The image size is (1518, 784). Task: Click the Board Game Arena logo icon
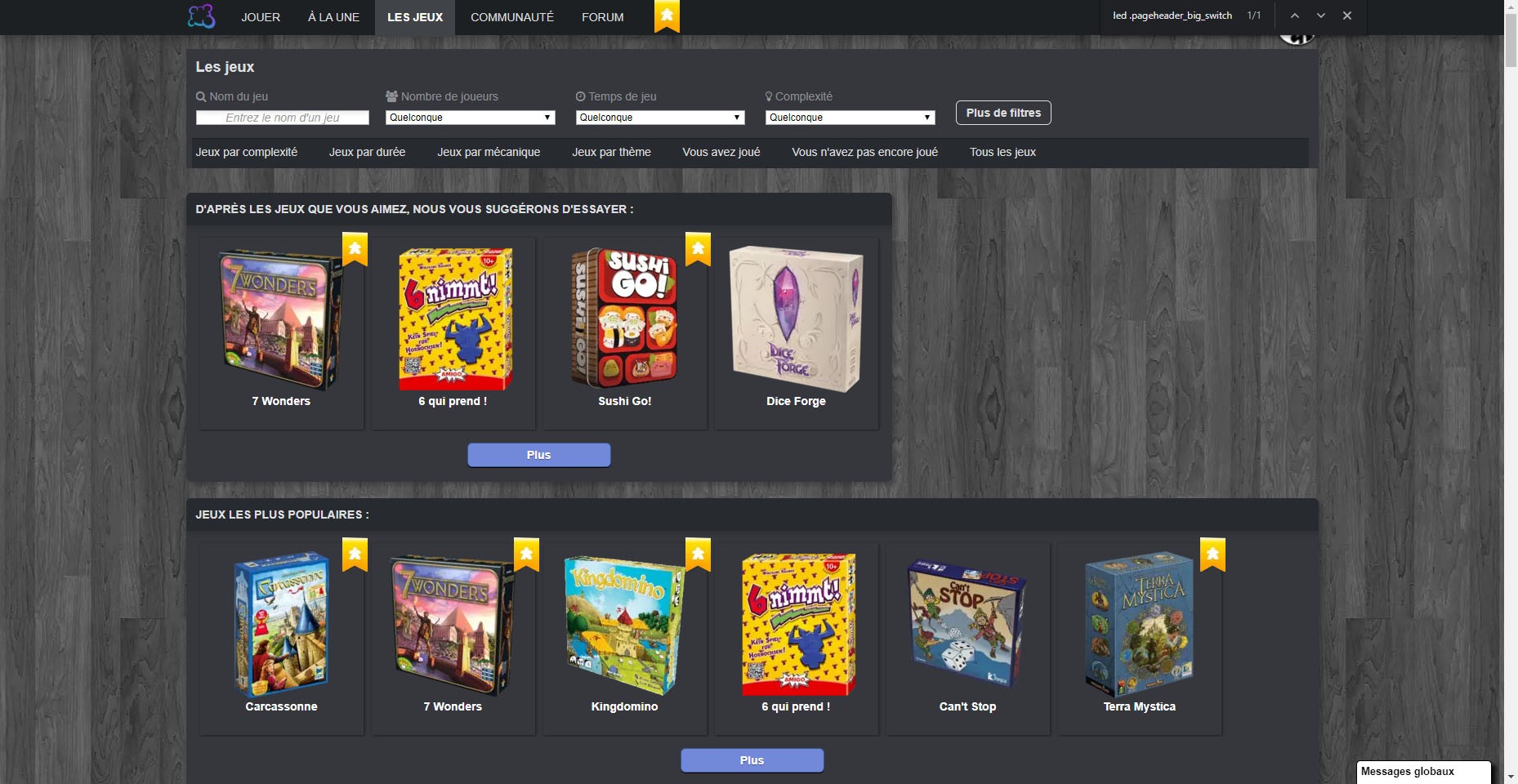[201, 16]
